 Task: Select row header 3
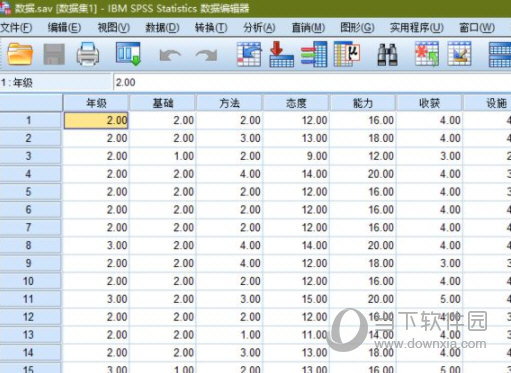click(31, 156)
